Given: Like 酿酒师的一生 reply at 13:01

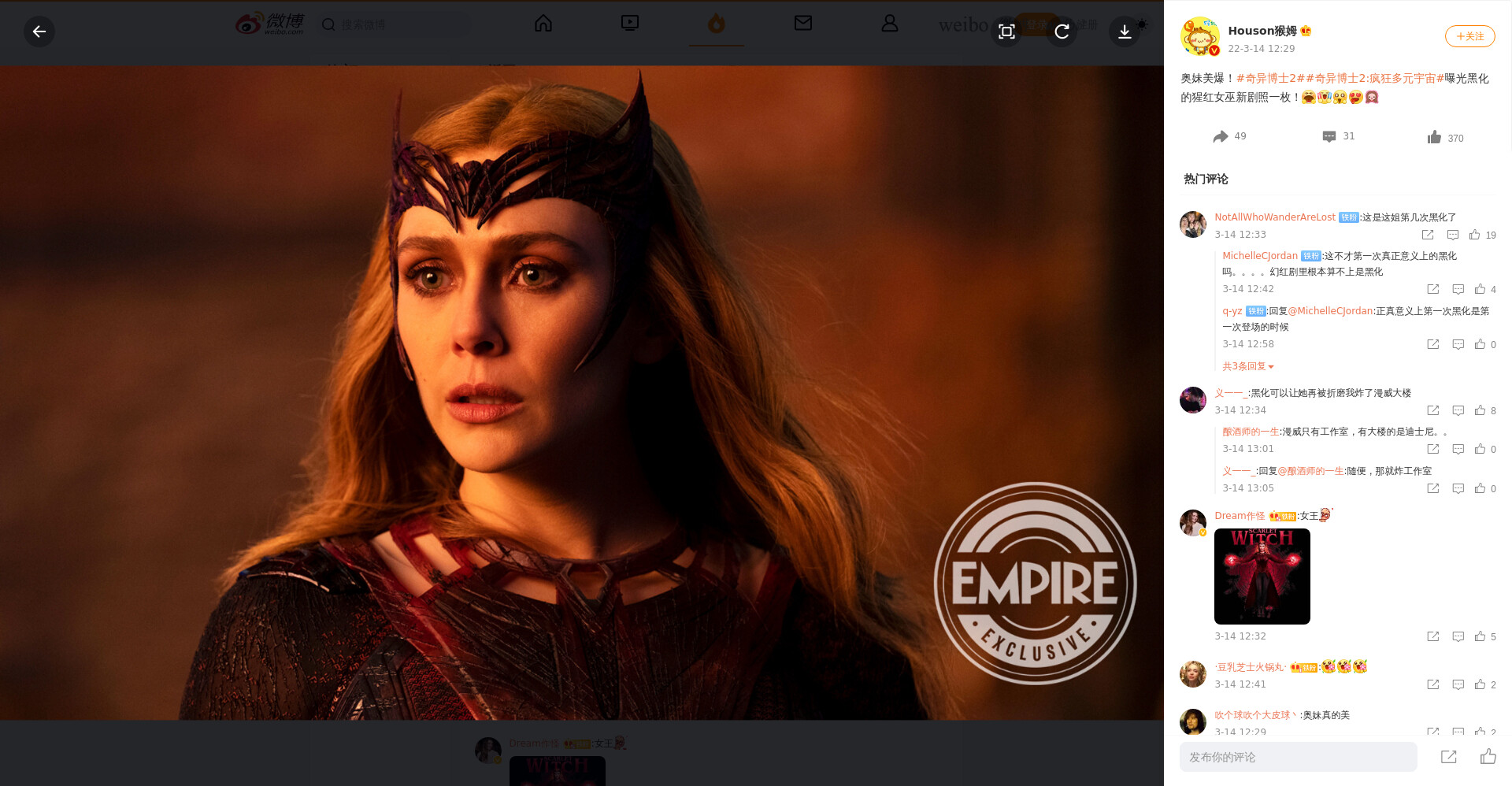Looking at the screenshot, I should click(1485, 449).
